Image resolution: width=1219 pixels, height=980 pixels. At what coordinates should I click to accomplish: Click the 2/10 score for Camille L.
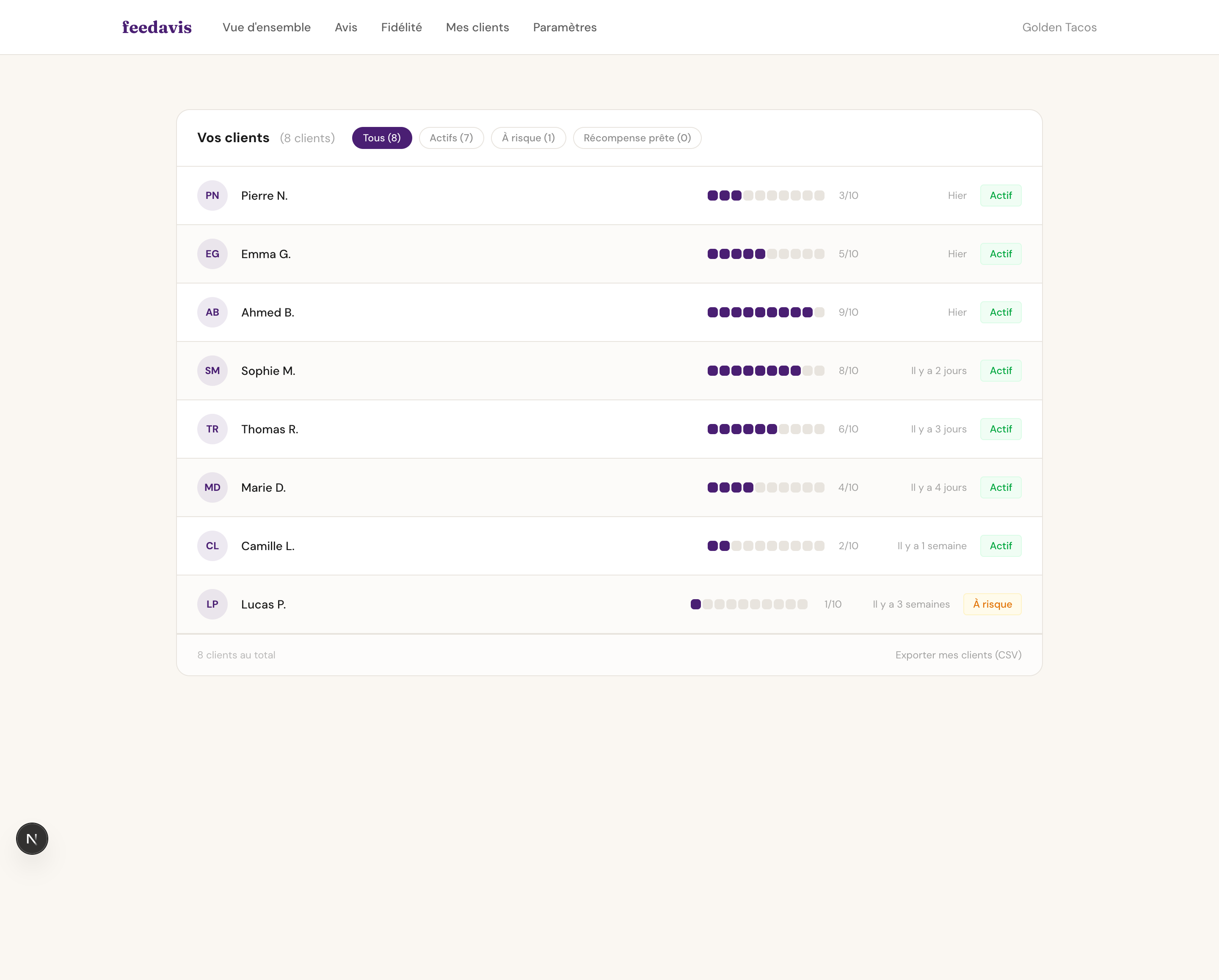pos(848,546)
